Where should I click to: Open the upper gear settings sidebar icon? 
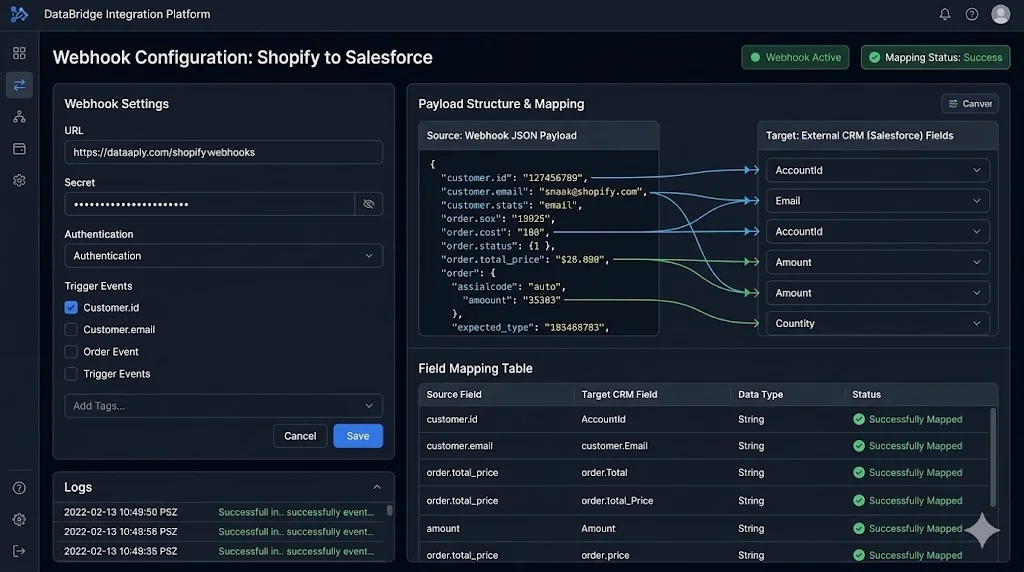(20, 180)
